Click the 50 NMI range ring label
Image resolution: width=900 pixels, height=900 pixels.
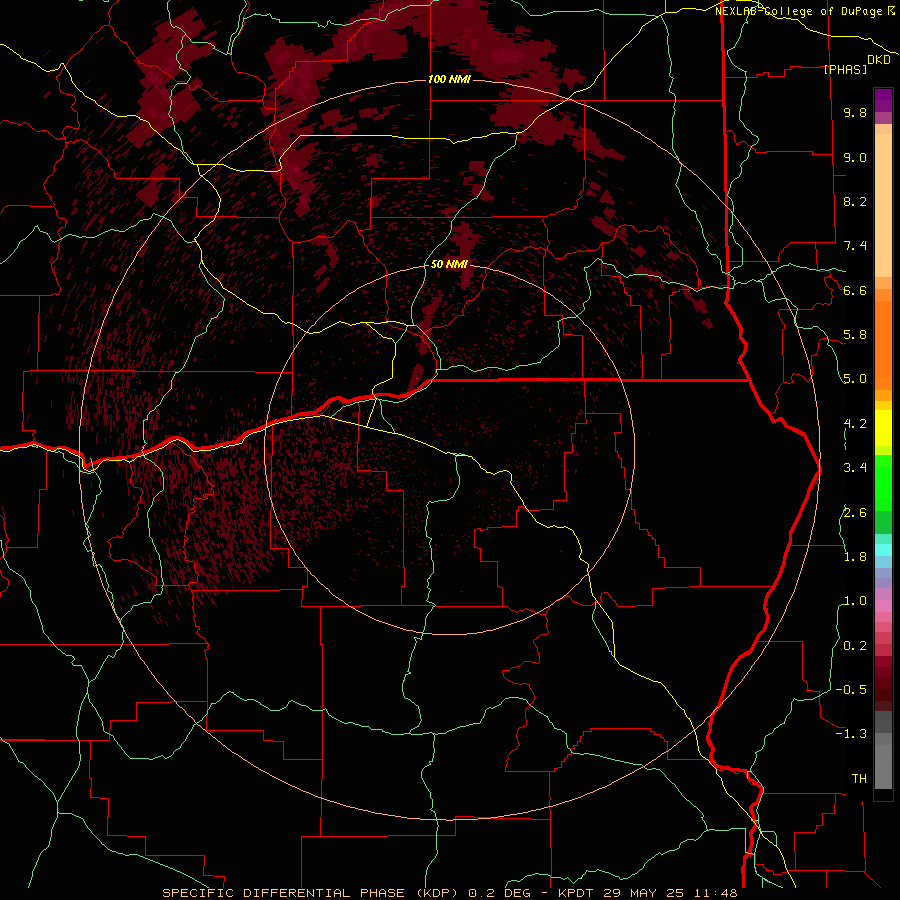click(449, 265)
